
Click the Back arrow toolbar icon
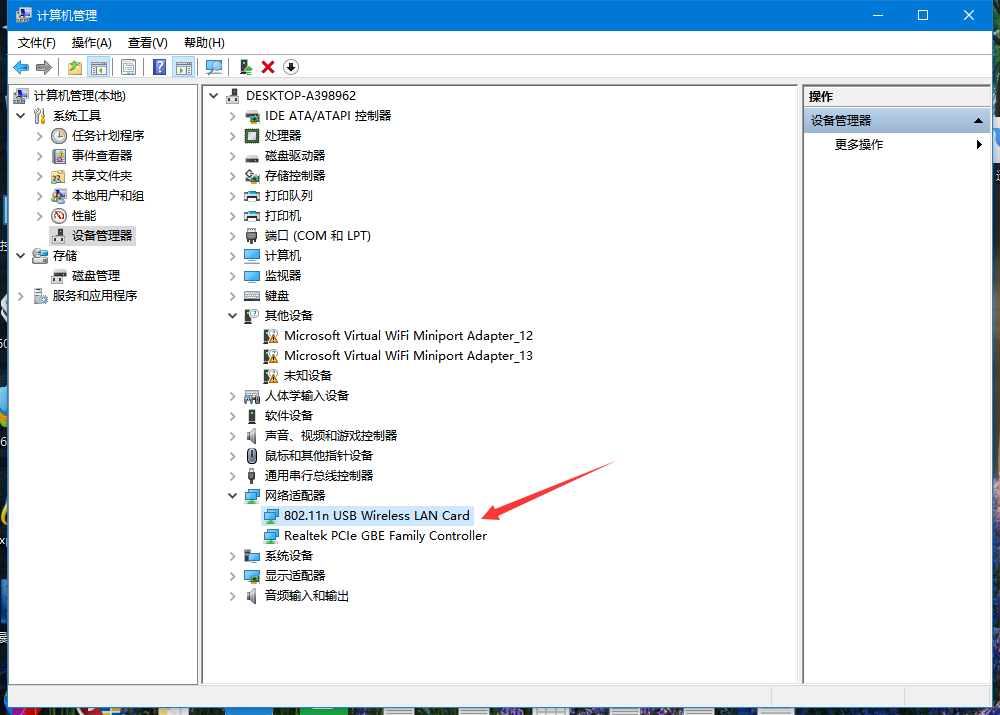click(21, 67)
